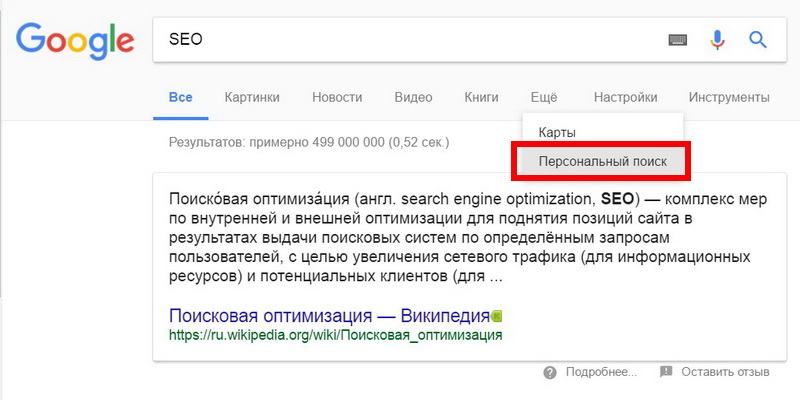Image resolution: width=800 pixels, height=400 pixels.
Task: Click the question mark icon near Подробнее
Action: coord(549,372)
